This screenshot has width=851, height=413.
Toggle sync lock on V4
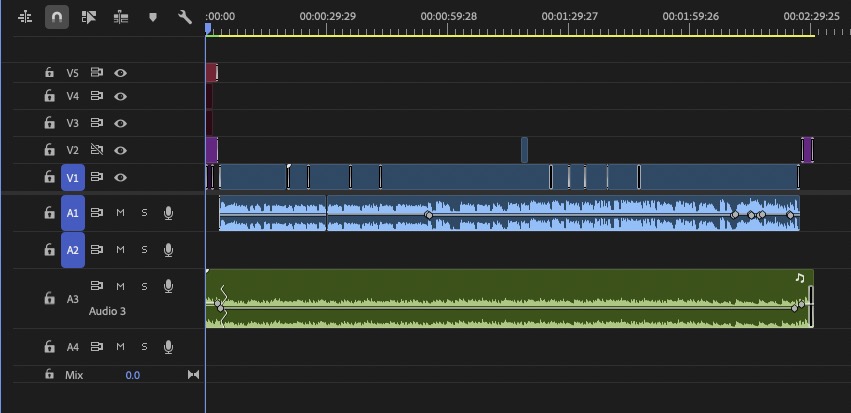coord(97,96)
